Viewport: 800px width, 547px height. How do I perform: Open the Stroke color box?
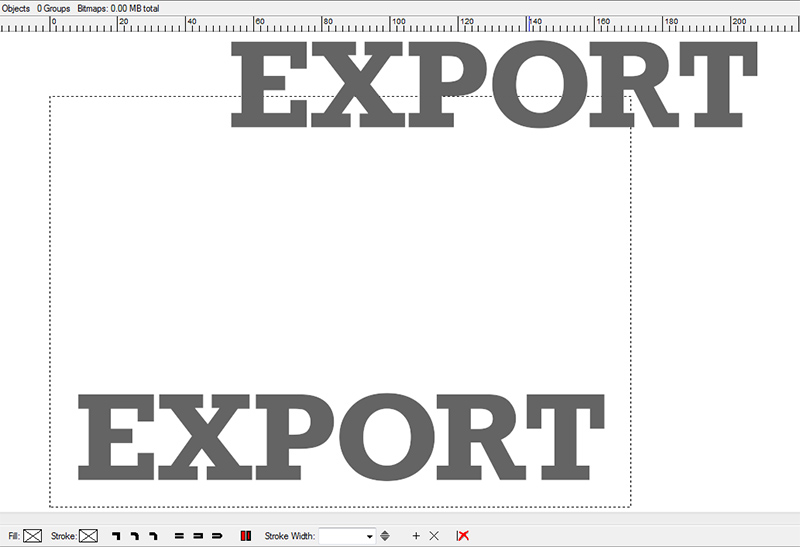(88, 536)
